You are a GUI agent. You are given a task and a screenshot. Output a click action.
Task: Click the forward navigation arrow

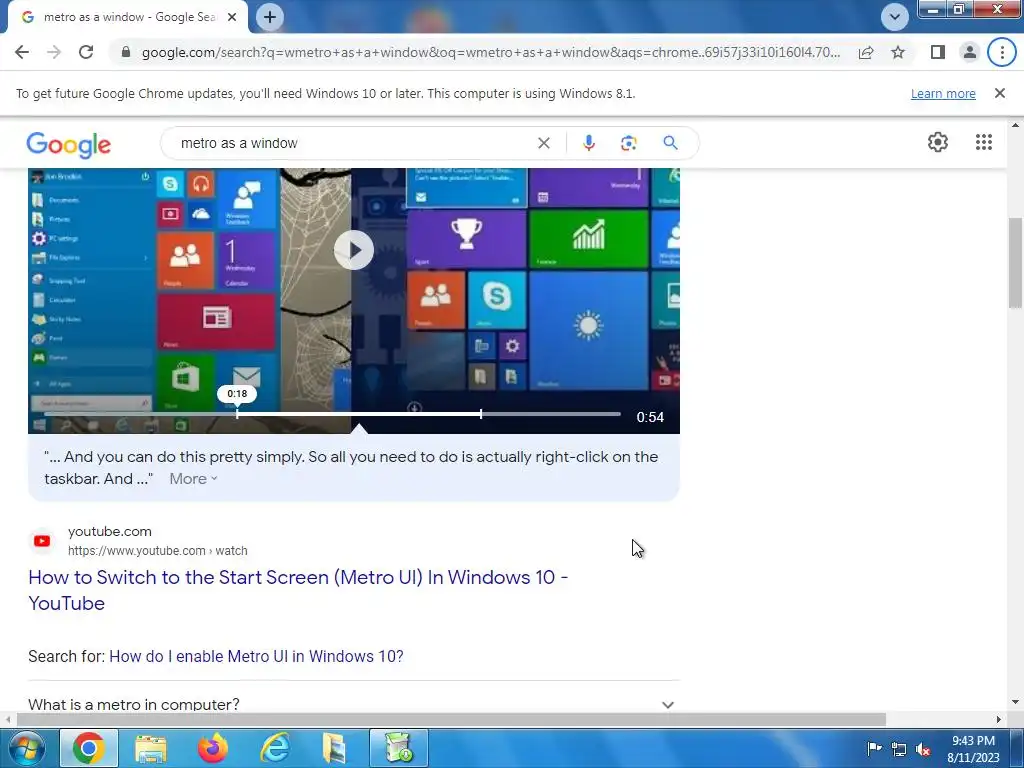point(54,52)
